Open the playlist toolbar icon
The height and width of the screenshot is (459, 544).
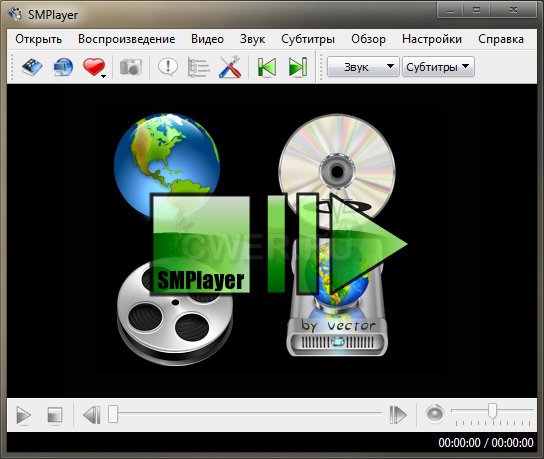click(198, 67)
